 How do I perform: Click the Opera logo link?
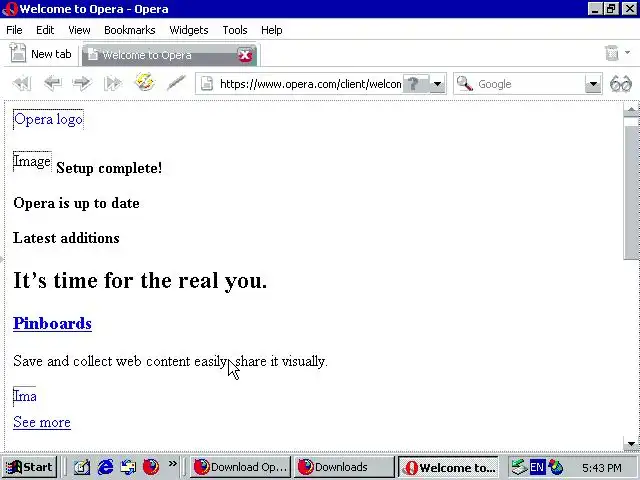(48, 119)
